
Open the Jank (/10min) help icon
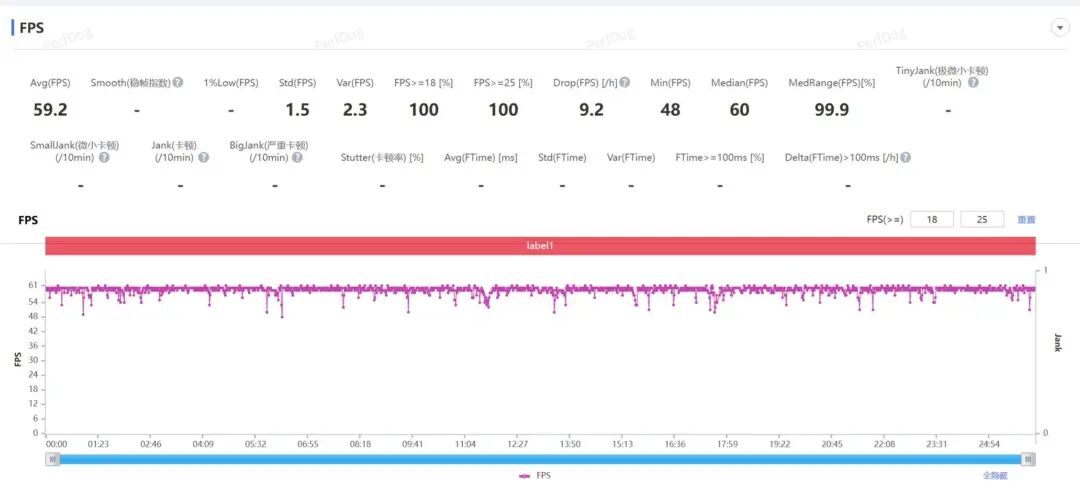[x=203, y=158]
